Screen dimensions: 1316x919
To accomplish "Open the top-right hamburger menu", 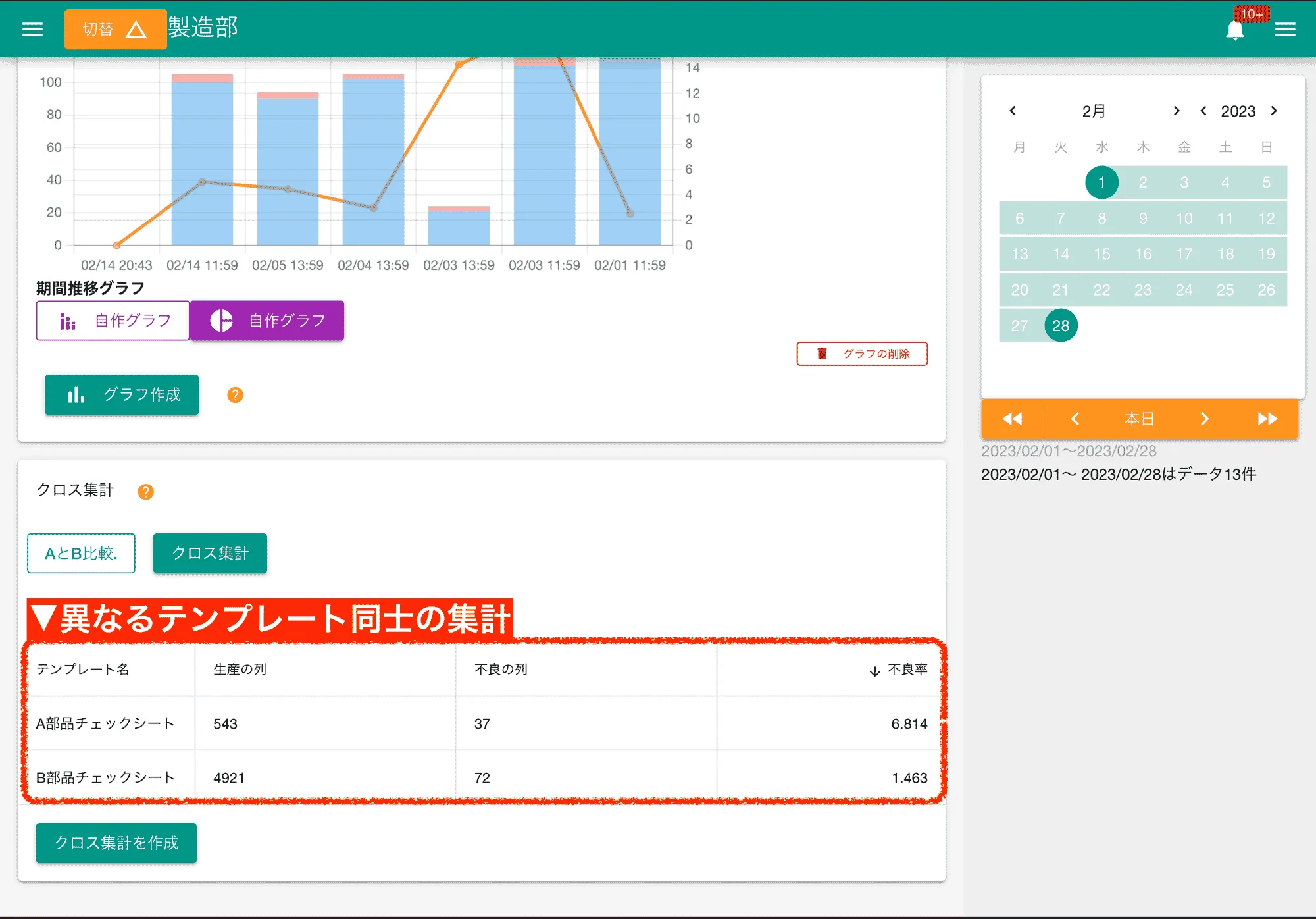I will tap(1285, 29).
